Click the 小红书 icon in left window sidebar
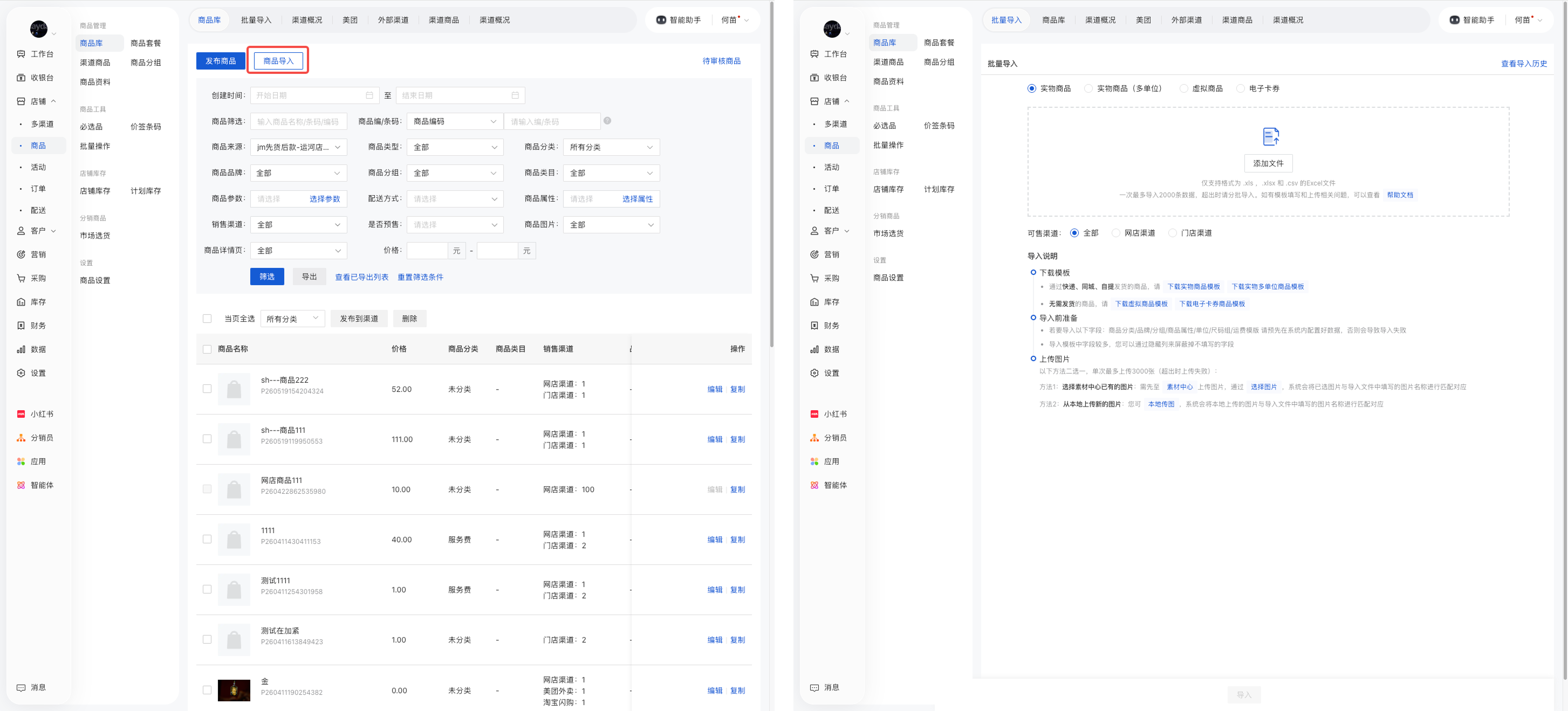 point(21,414)
